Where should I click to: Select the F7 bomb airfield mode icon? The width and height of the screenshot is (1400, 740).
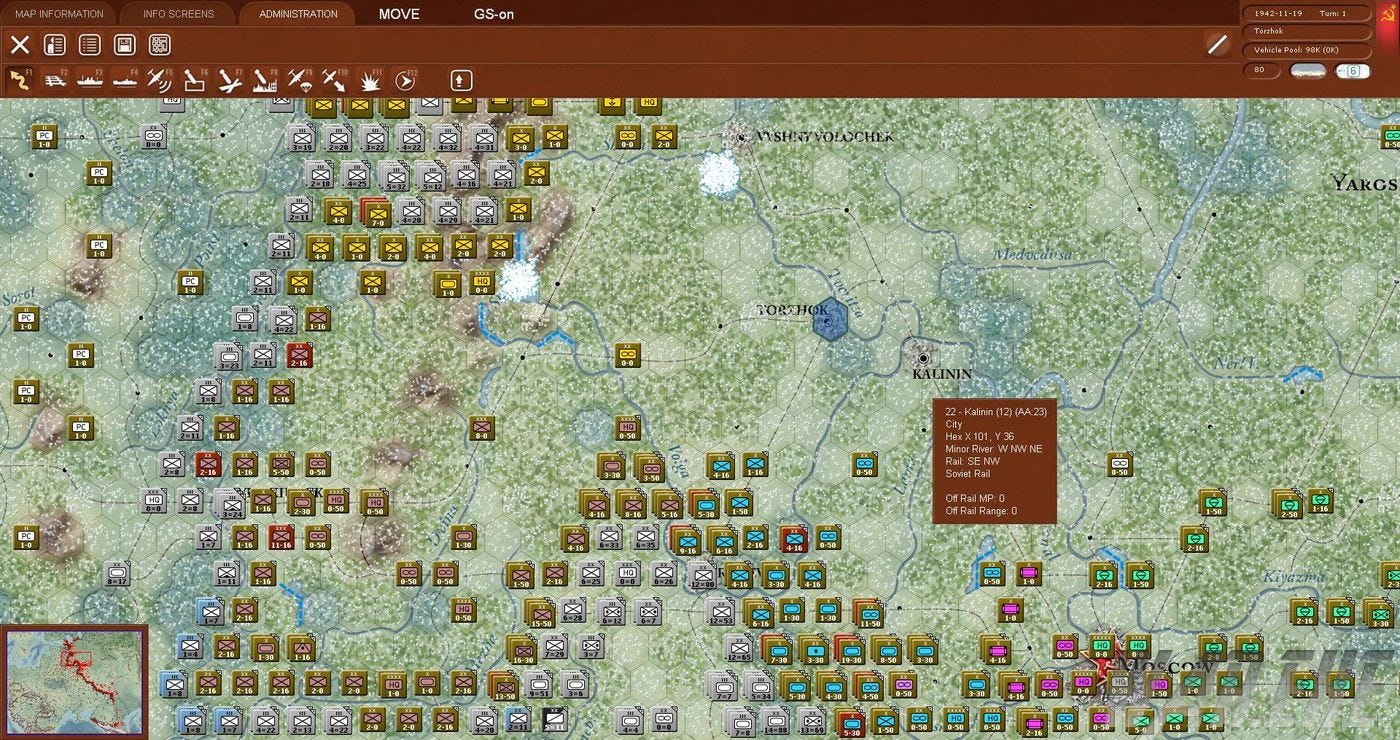(230, 80)
